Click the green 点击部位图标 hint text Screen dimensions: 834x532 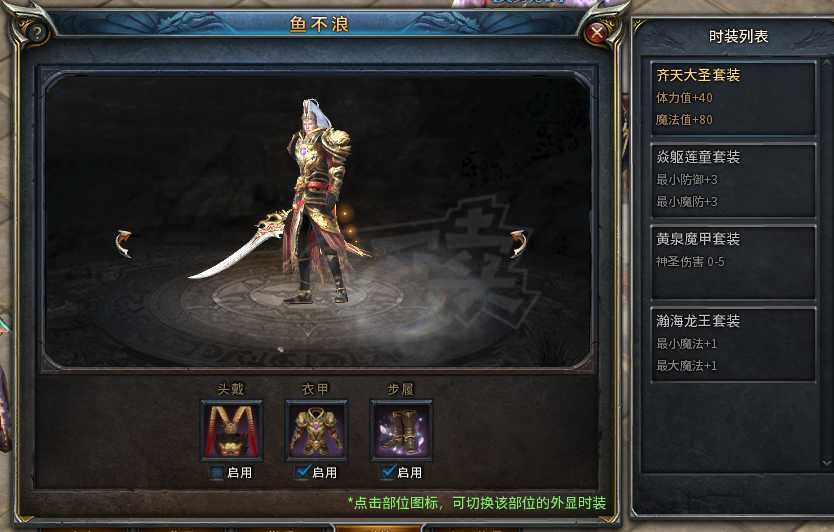[477, 503]
